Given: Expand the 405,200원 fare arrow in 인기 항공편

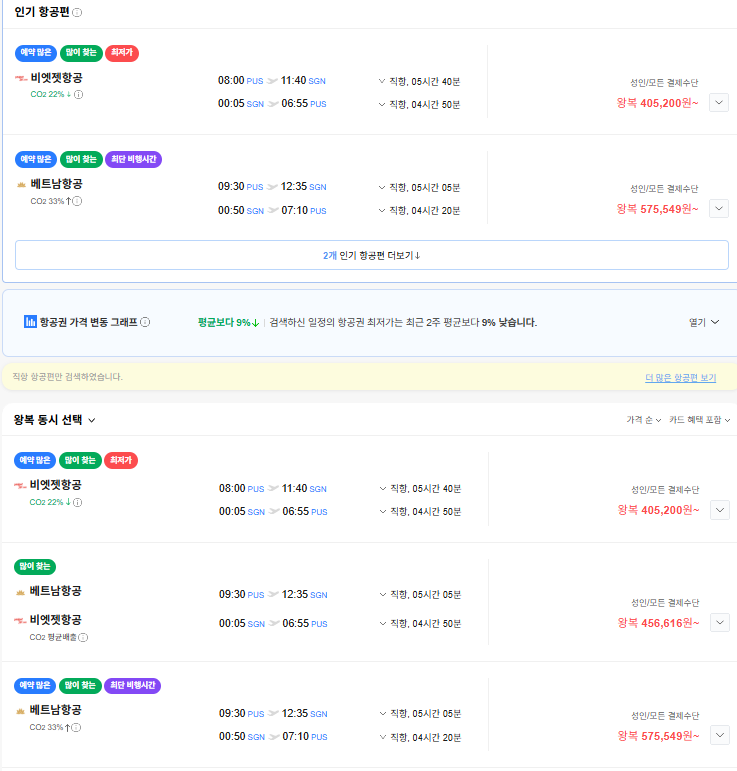Looking at the screenshot, I should coord(719,102).
